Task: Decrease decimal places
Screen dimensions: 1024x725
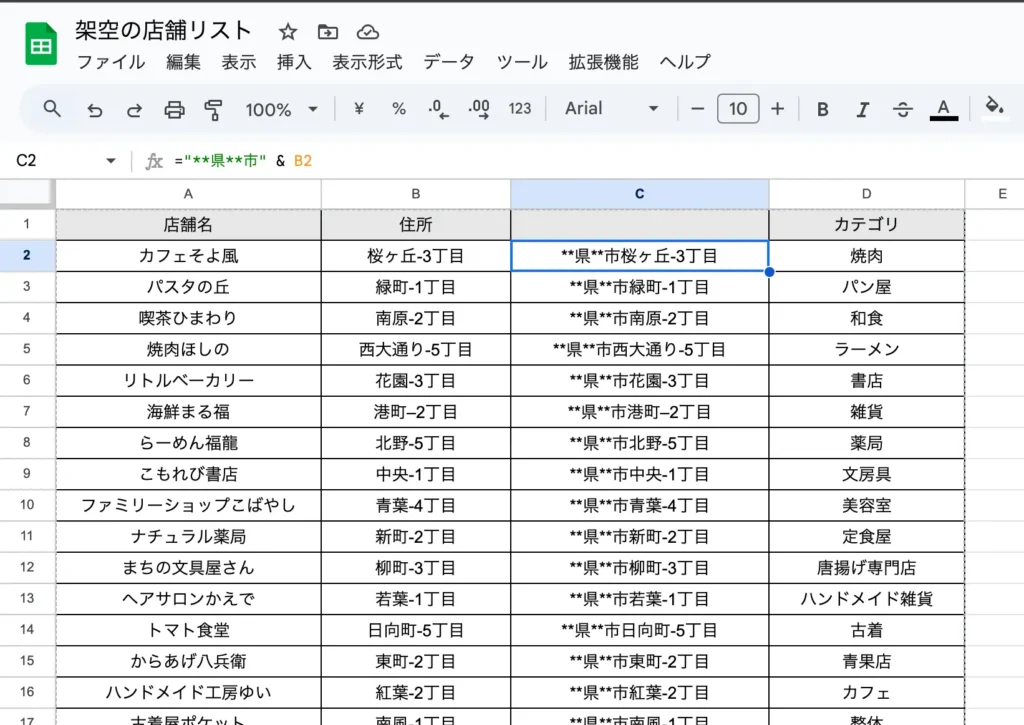Action: 437,109
